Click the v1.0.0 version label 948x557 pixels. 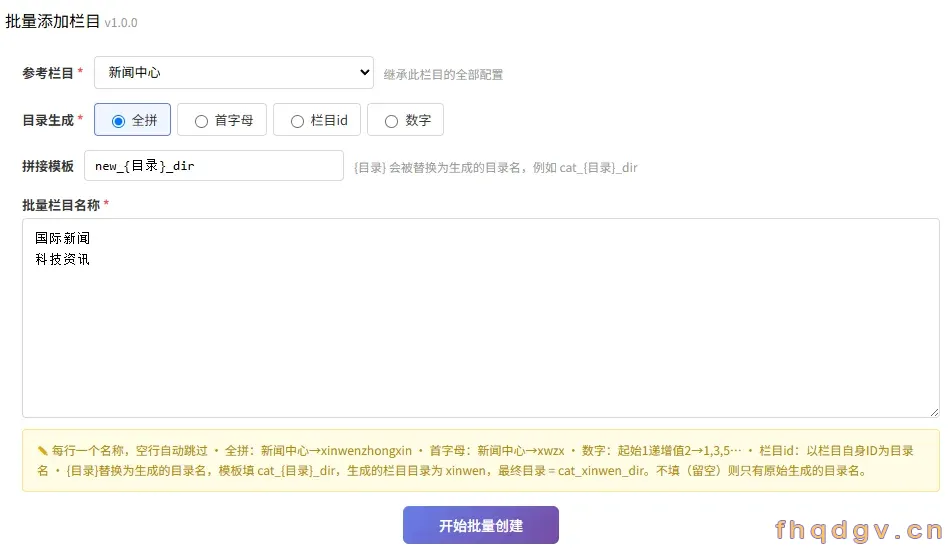121,23
